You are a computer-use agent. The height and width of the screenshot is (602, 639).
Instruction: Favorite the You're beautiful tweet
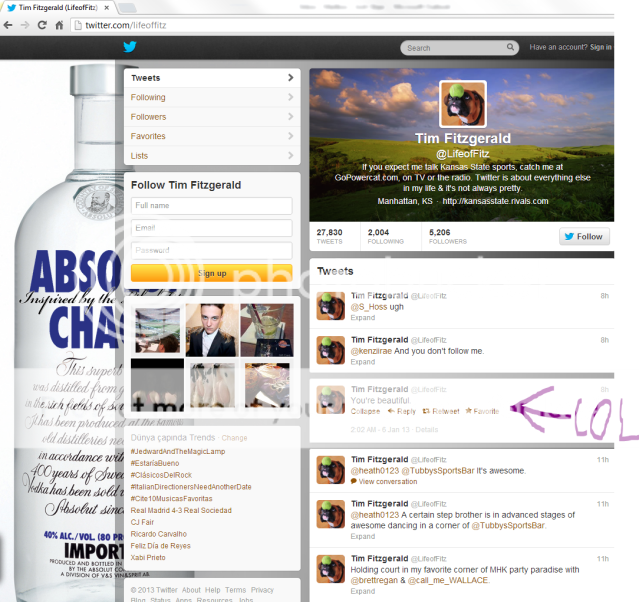(x=483, y=411)
